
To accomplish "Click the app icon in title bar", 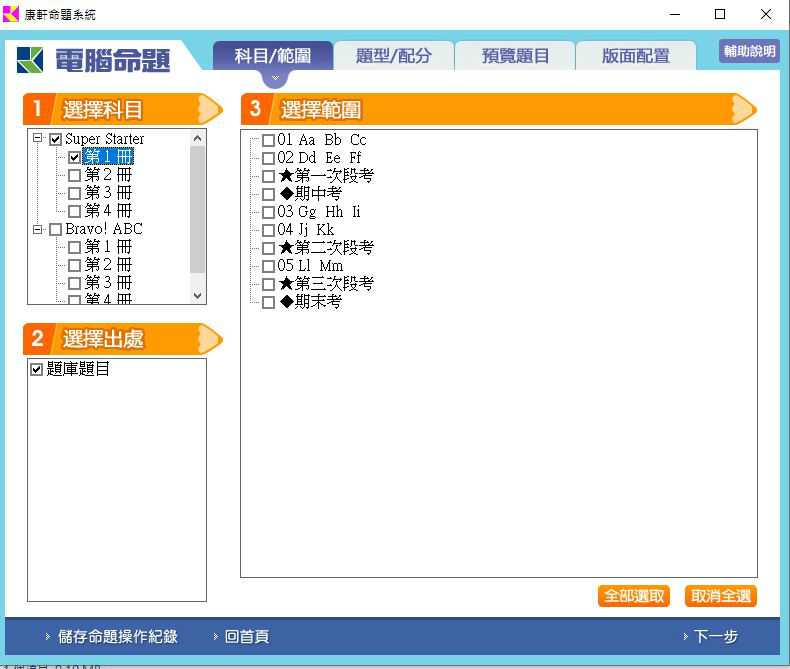I will pos(11,14).
